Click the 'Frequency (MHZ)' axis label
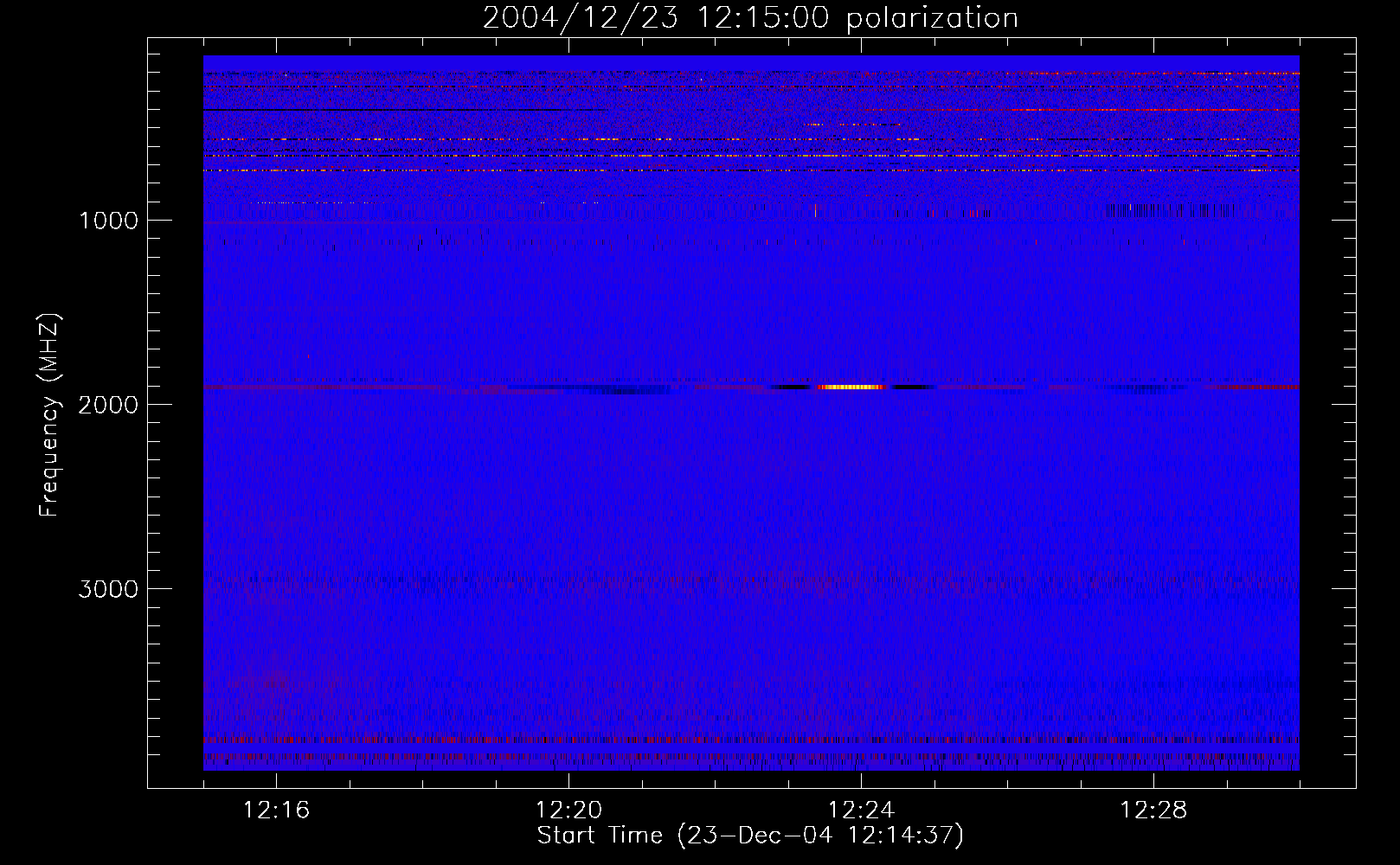 tap(49, 416)
